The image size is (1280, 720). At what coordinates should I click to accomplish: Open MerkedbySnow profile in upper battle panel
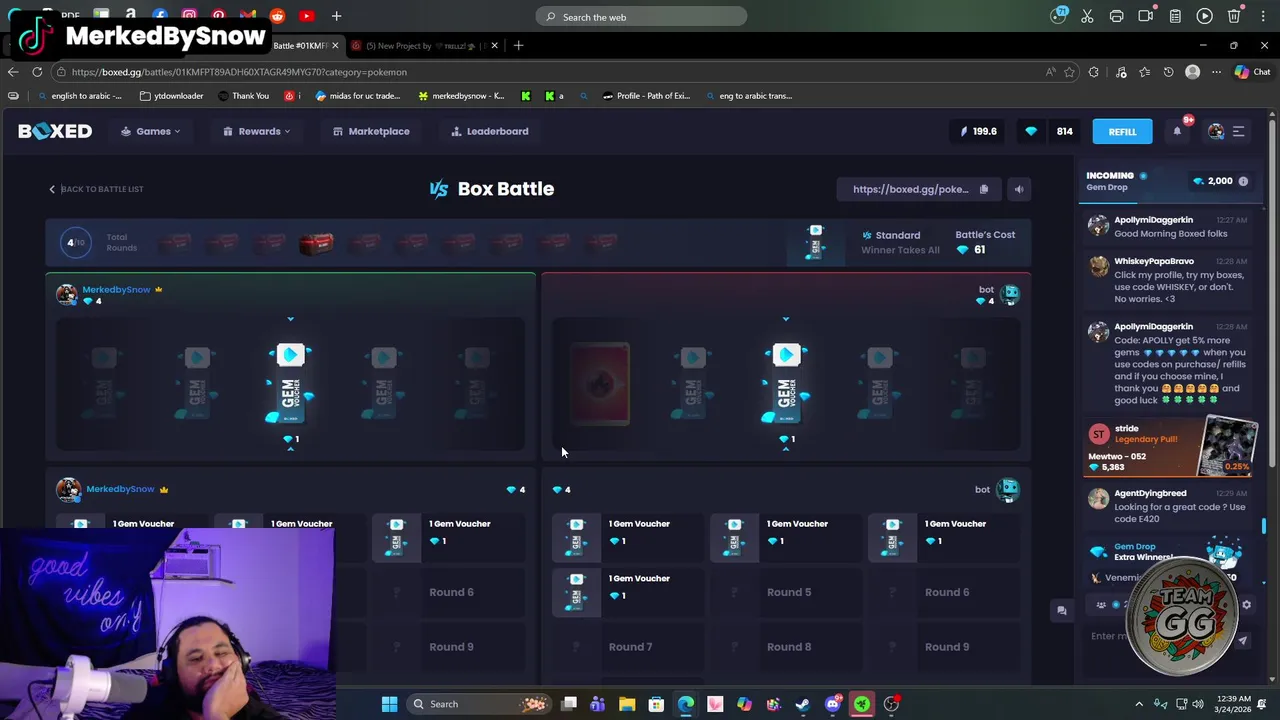click(116, 289)
